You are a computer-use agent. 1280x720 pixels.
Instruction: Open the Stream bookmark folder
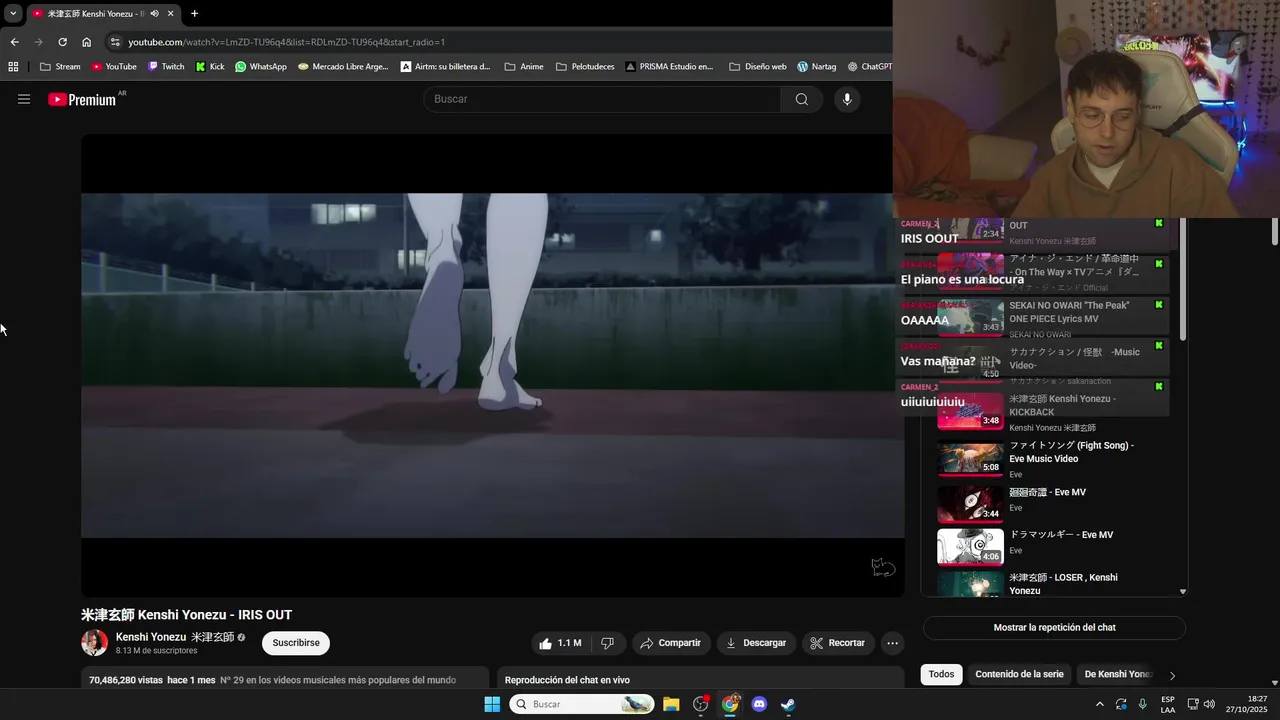(x=60, y=67)
